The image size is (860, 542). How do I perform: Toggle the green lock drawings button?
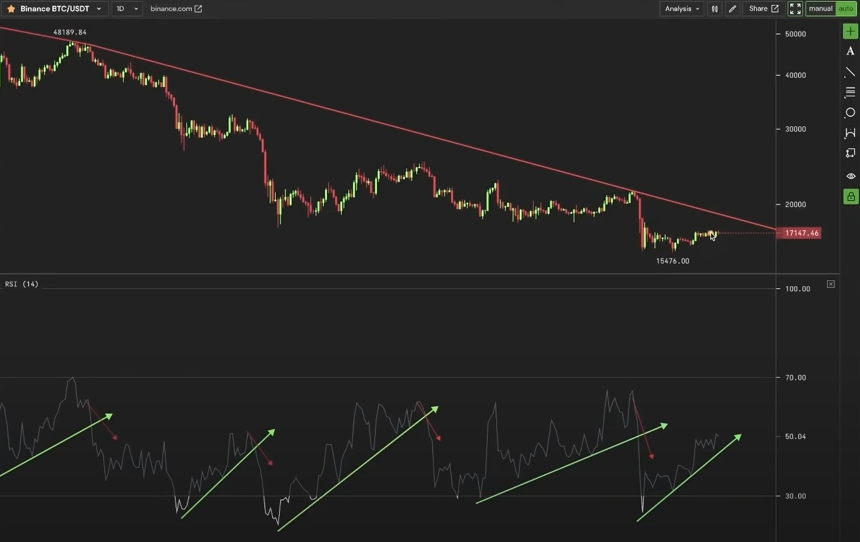[851, 196]
